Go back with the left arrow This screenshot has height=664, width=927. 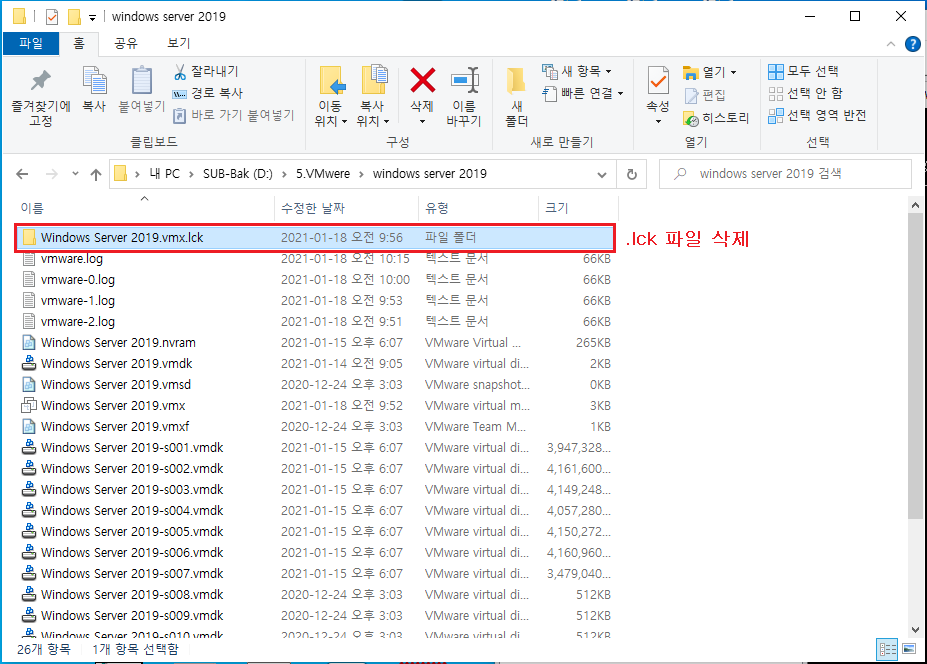[x=22, y=174]
